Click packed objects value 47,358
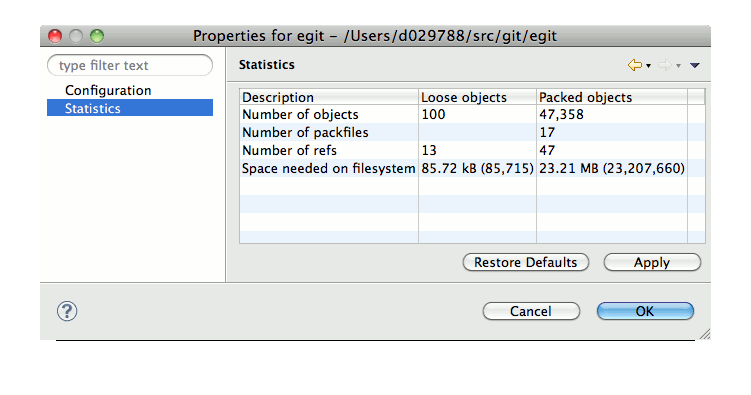The height and width of the screenshot is (395, 751). point(561,114)
